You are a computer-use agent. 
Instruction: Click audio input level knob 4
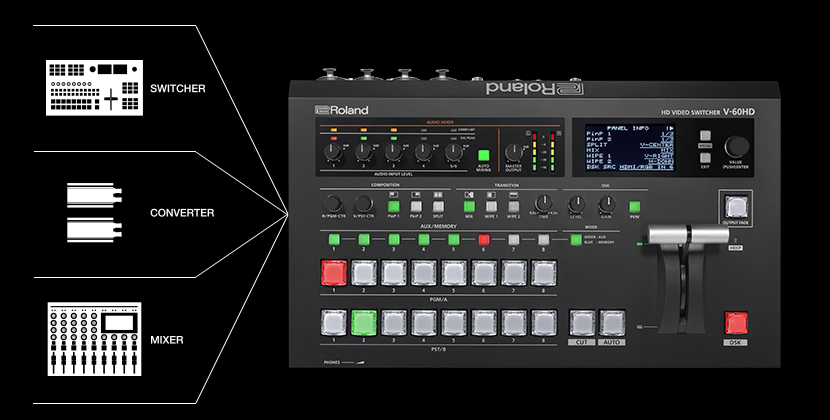click(423, 152)
